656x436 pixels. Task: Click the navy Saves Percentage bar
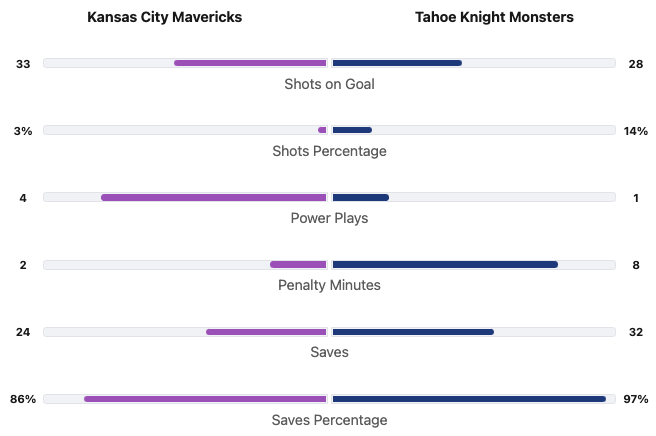(469, 399)
